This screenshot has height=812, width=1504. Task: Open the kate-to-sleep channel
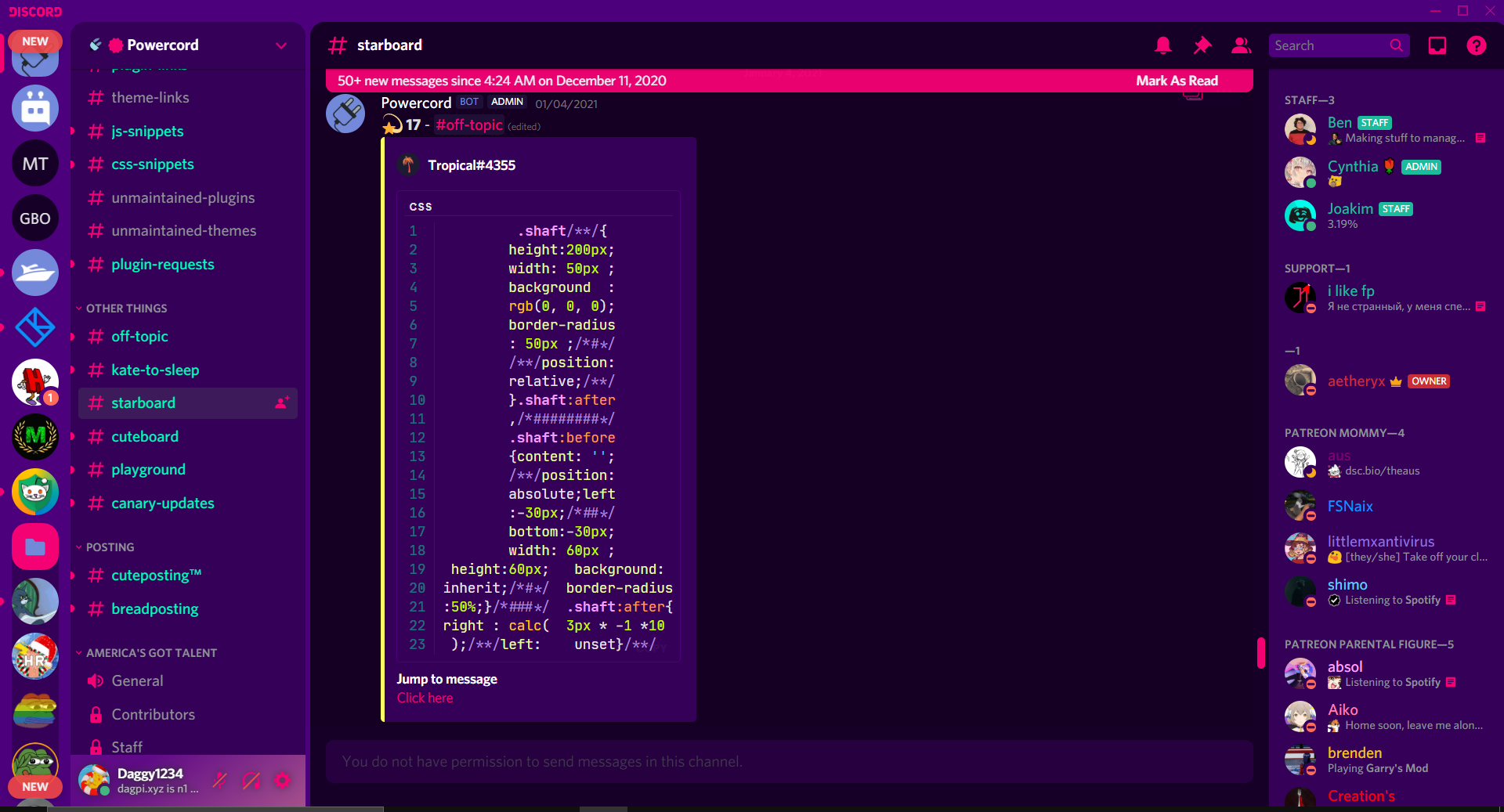[188, 370]
